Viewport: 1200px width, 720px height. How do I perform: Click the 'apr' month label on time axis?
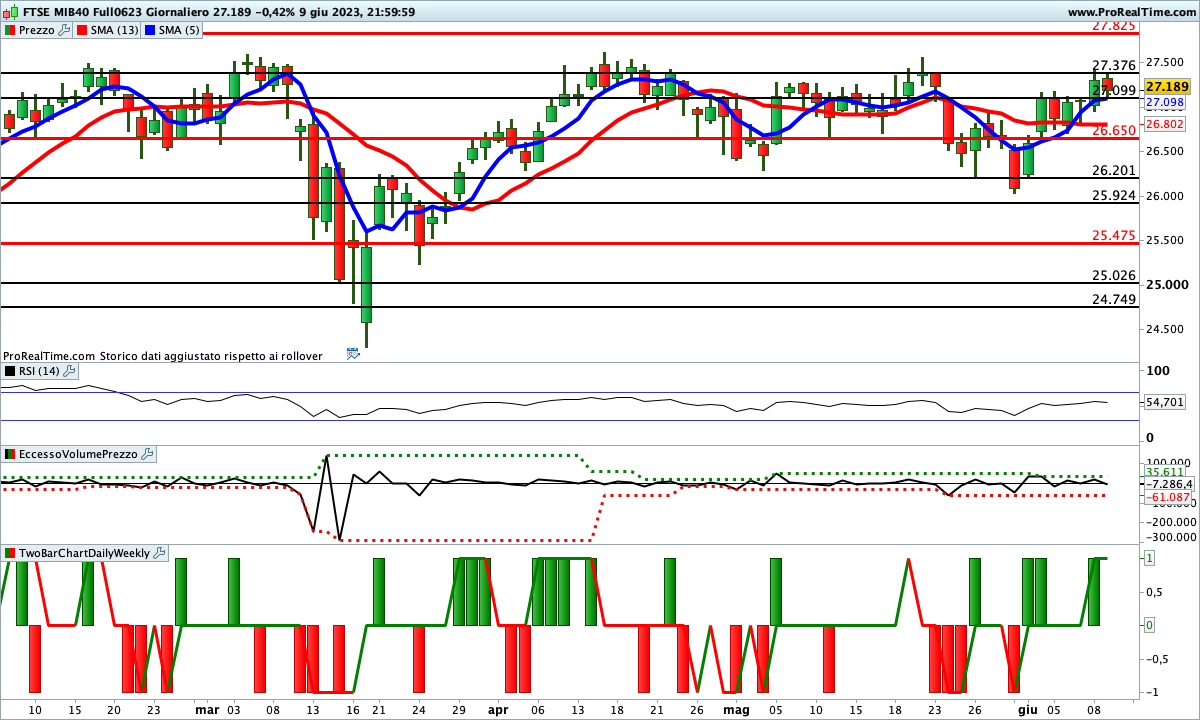(x=498, y=709)
